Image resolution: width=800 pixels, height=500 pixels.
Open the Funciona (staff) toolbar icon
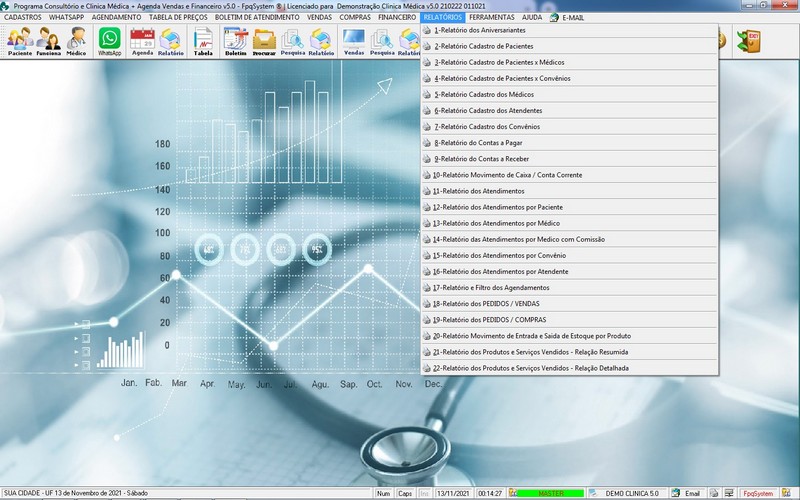click(x=48, y=41)
